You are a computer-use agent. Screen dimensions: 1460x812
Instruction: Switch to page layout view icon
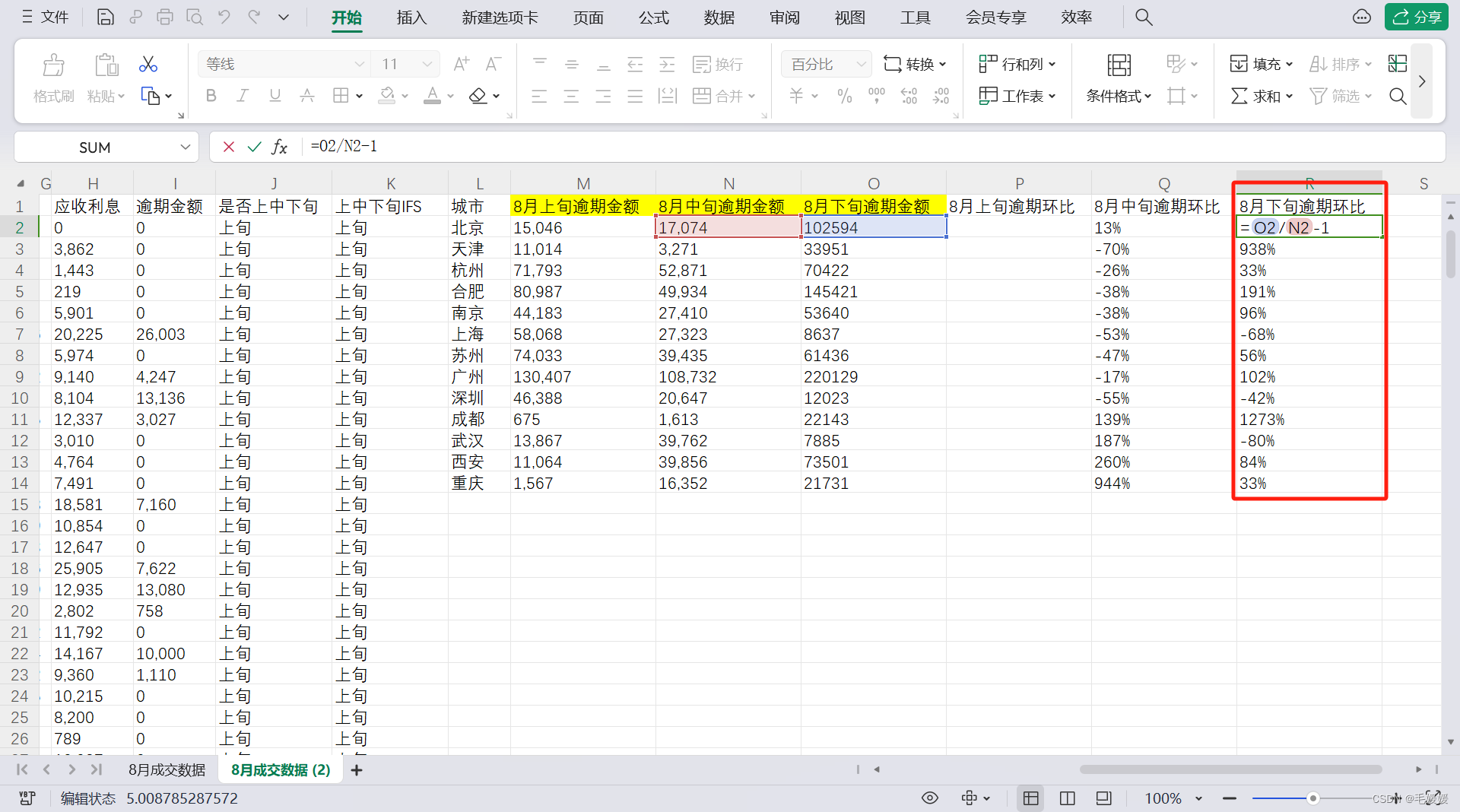(1067, 798)
